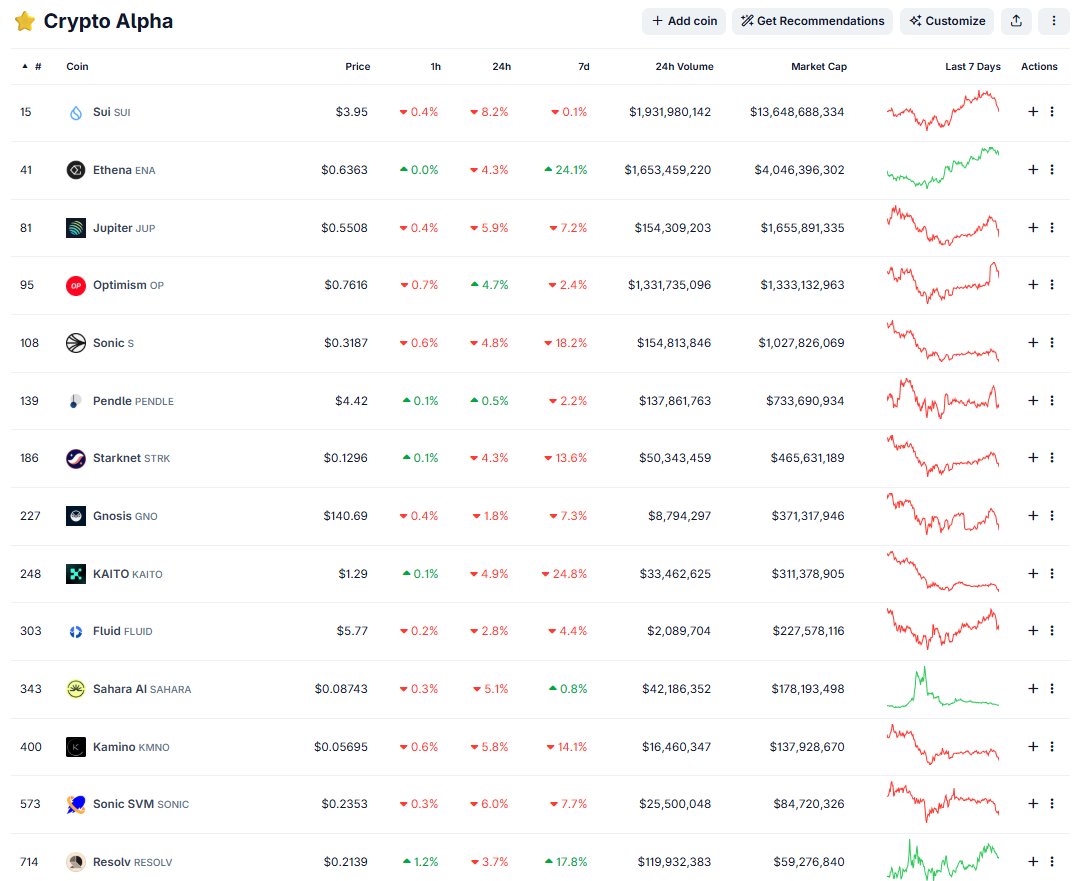Viewport: 1079px width, 881px height.
Task: Open the Sonic S row three-dot menu
Action: (x=1052, y=342)
